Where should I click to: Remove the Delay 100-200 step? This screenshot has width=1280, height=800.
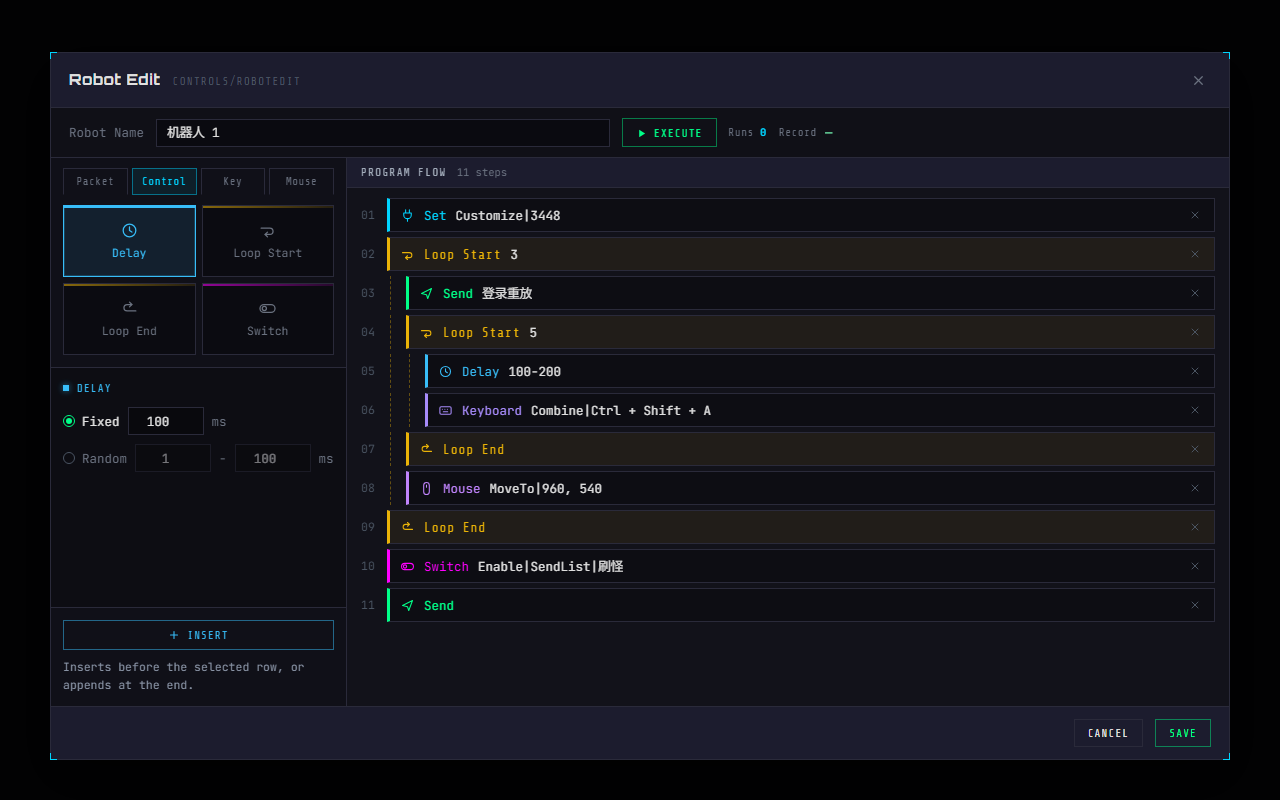[x=1194, y=371]
